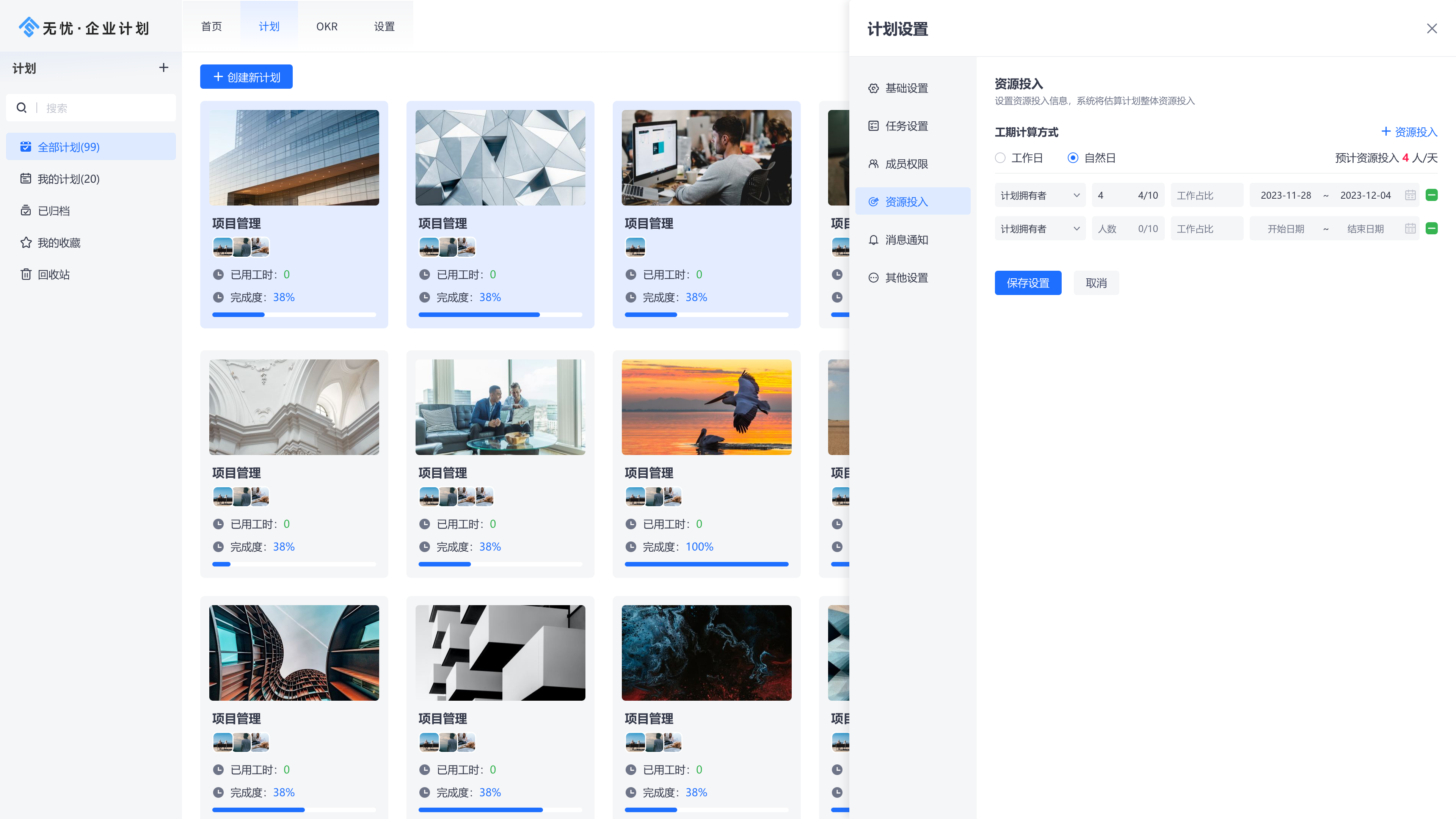1456x819 pixels.
Task: Switch to the OKR tab
Action: tap(327, 26)
